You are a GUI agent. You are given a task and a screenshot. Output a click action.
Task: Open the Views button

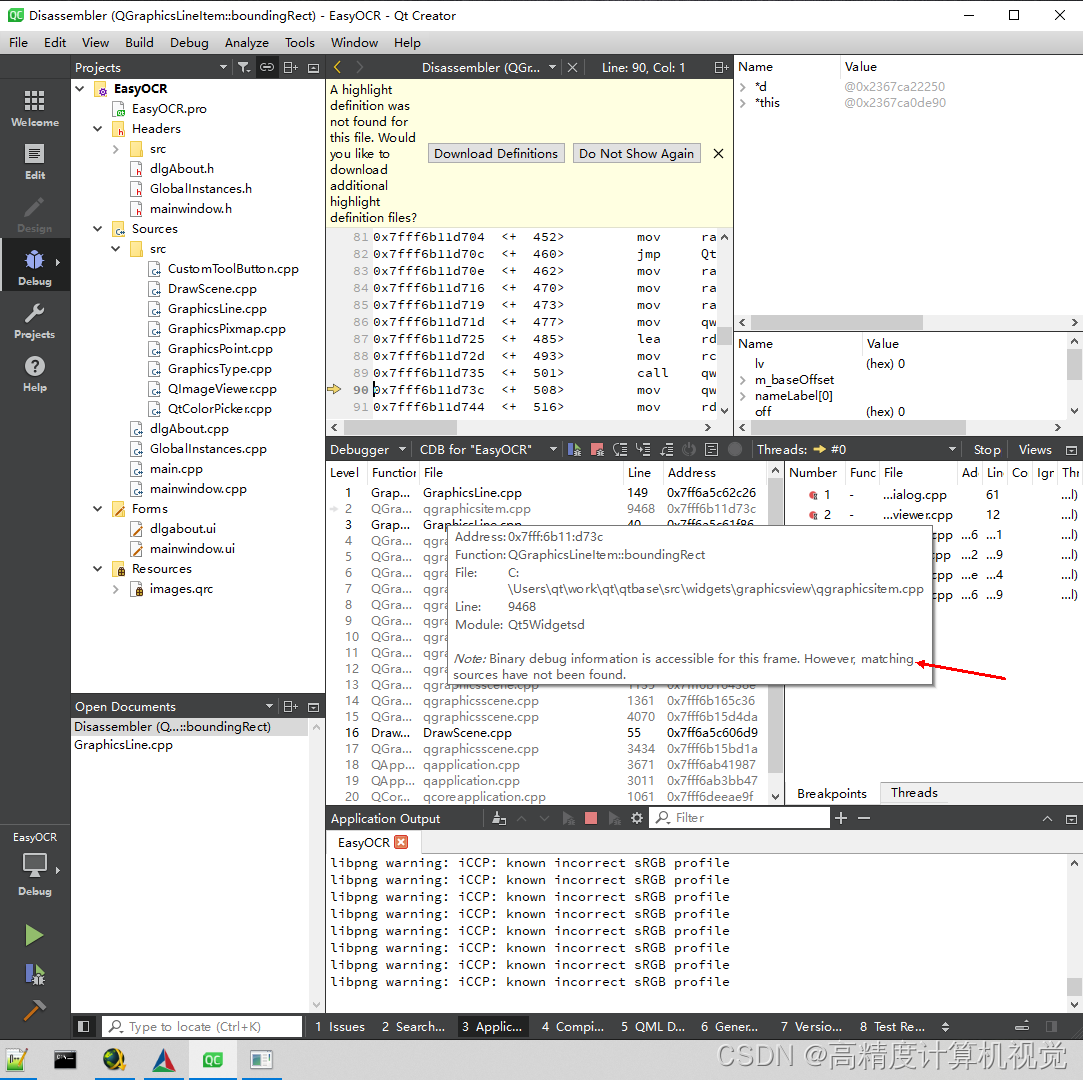click(1035, 450)
